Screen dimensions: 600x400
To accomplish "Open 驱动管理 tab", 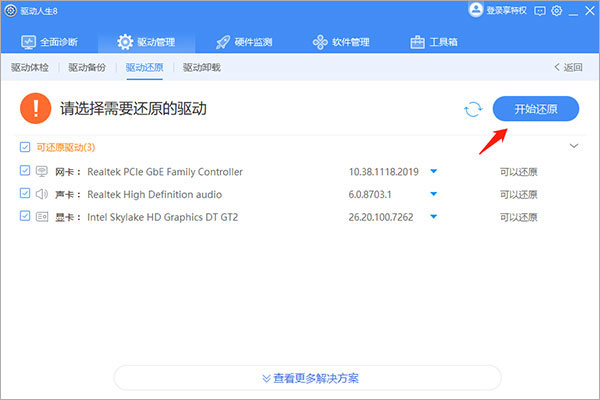I will pyautogui.click(x=146, y=42).
